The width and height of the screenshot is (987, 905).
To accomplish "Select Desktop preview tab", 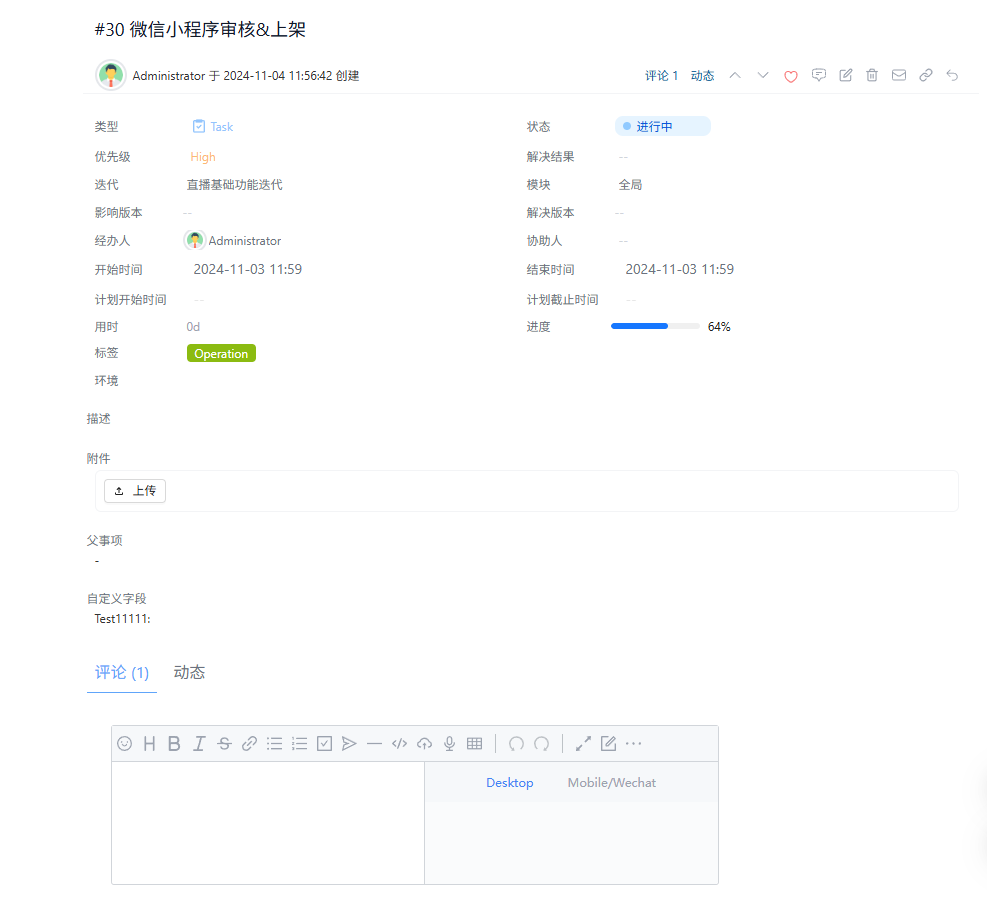I will pos(510,782).
